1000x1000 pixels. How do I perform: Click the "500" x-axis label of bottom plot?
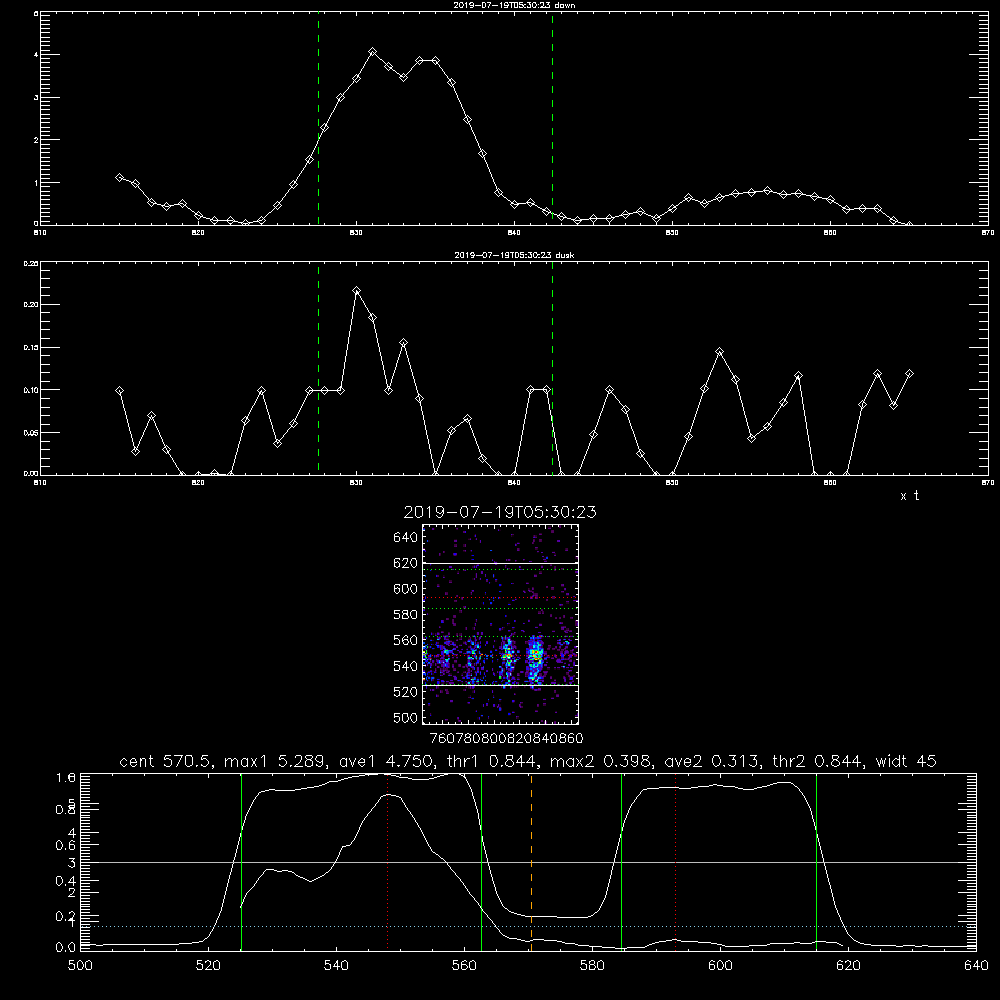coord(80,966)
